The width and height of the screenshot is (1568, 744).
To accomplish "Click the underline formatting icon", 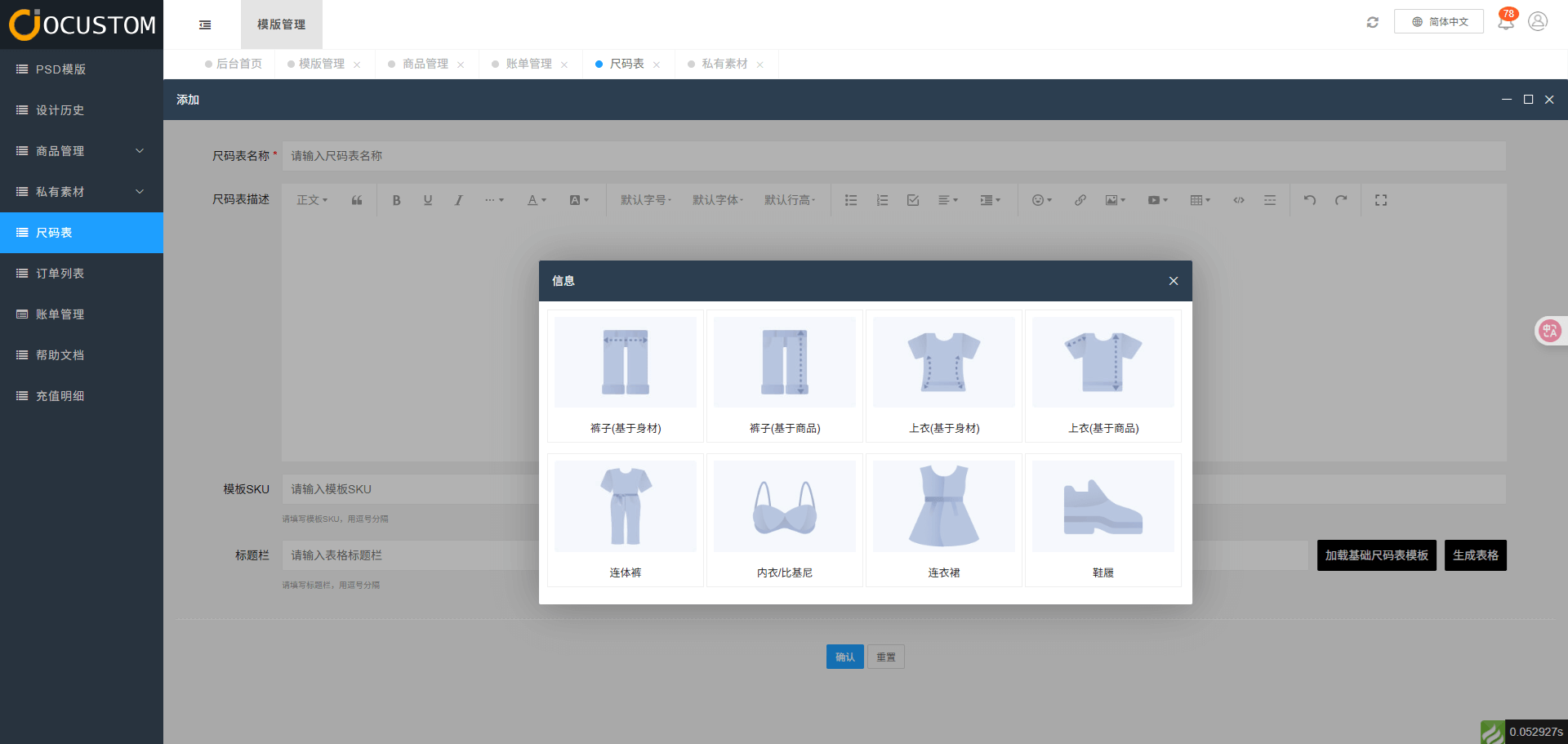I will [x=427, y=200].
